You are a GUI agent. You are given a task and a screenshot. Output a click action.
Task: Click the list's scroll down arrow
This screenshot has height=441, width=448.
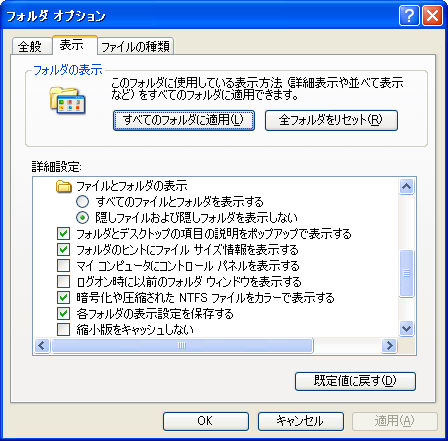406,329
